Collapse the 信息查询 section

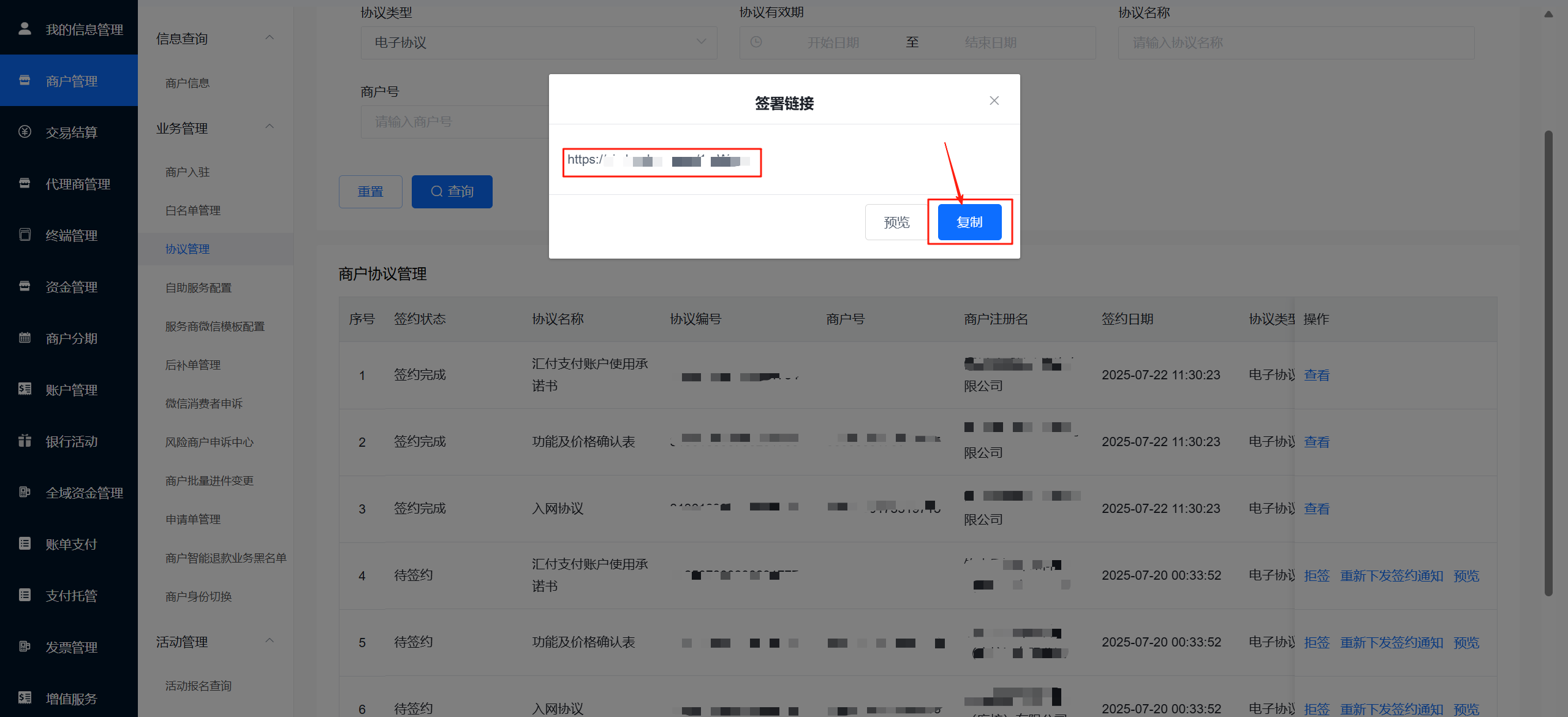(x=270, y=38)
